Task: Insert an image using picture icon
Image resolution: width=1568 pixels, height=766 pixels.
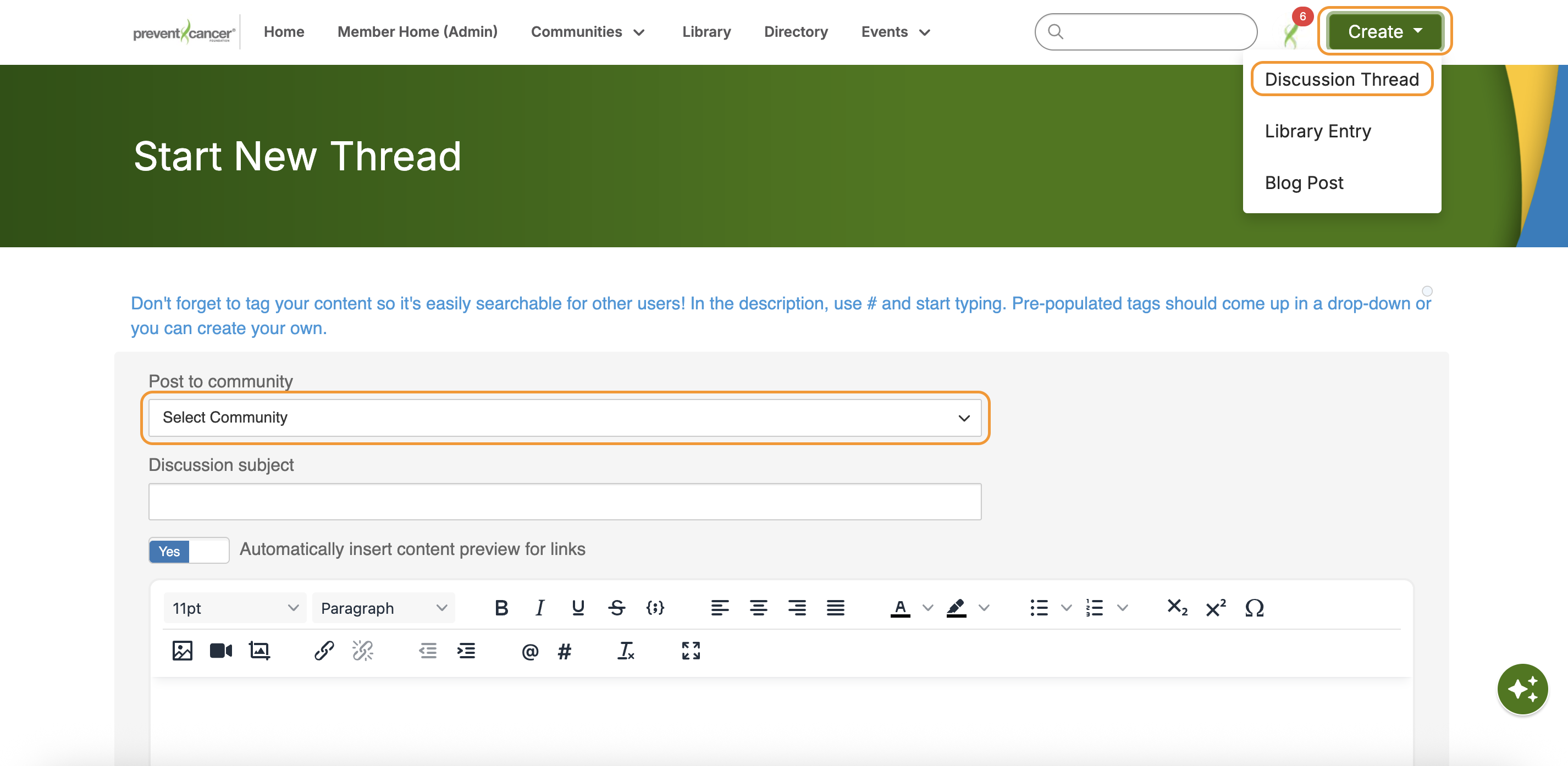Action: (x=182, y=651)
